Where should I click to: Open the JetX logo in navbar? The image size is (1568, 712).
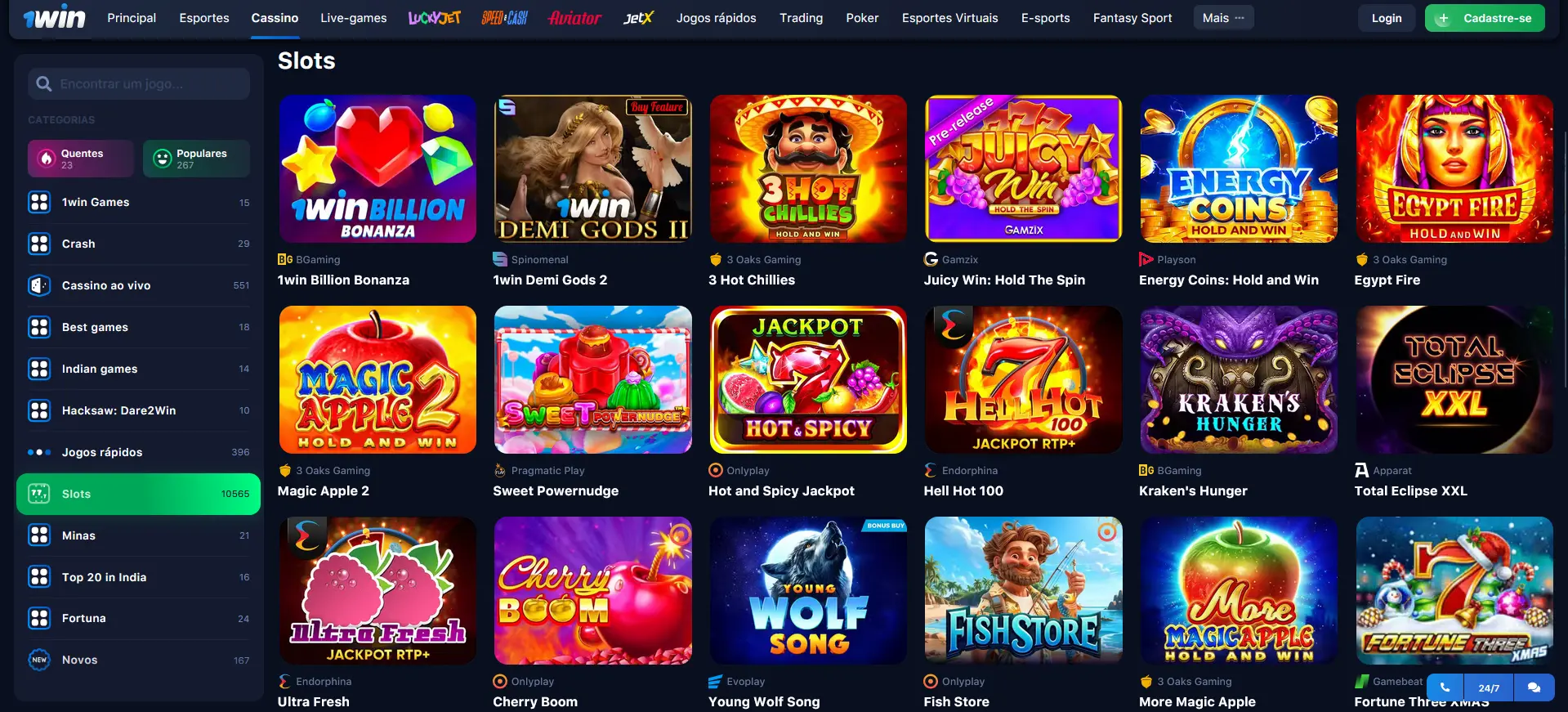coord(638,17)
